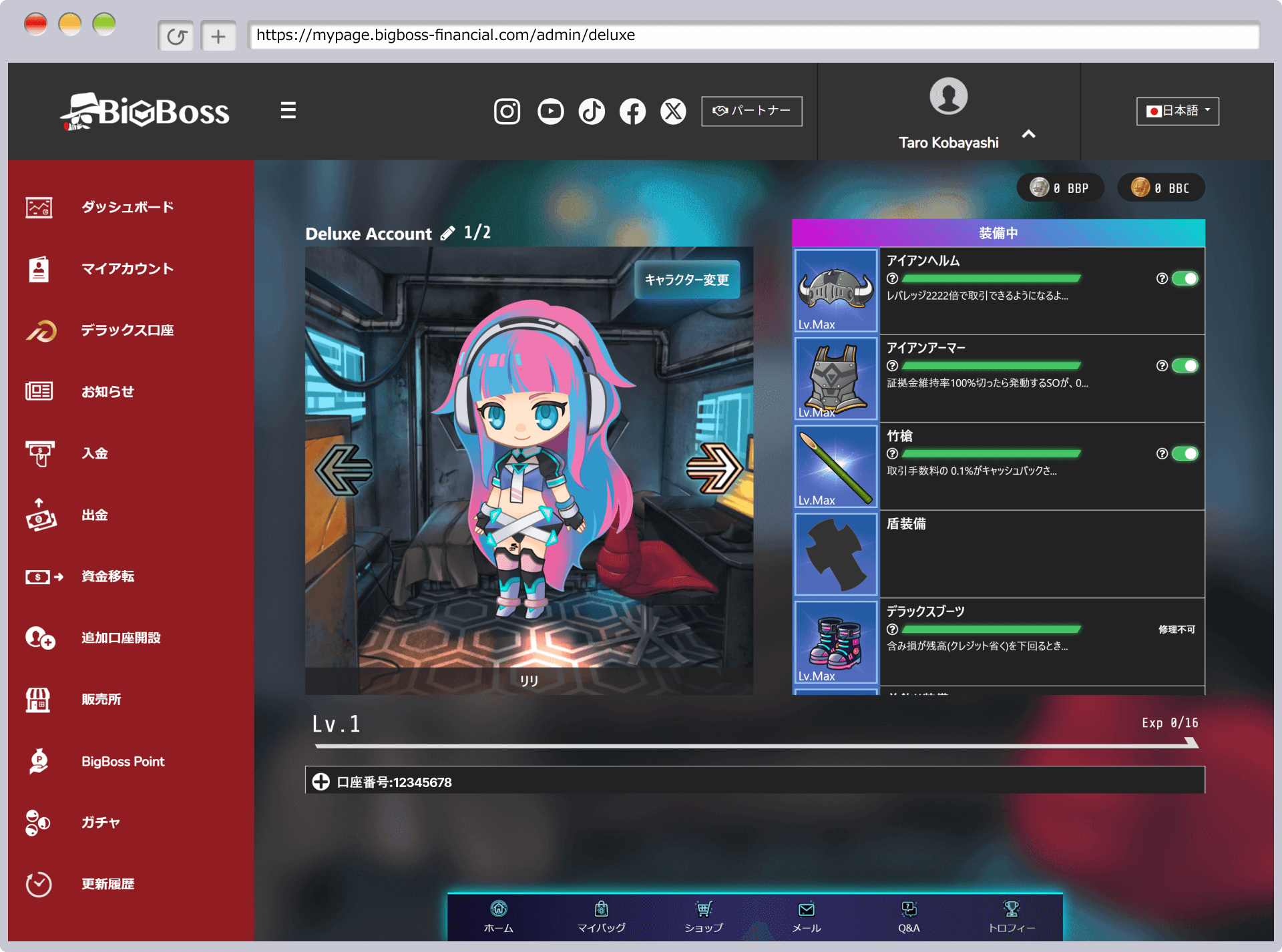Click the 盾装備 empty shield slot thumbnail
Screen dimensions: 1282x952
(835, 554)
